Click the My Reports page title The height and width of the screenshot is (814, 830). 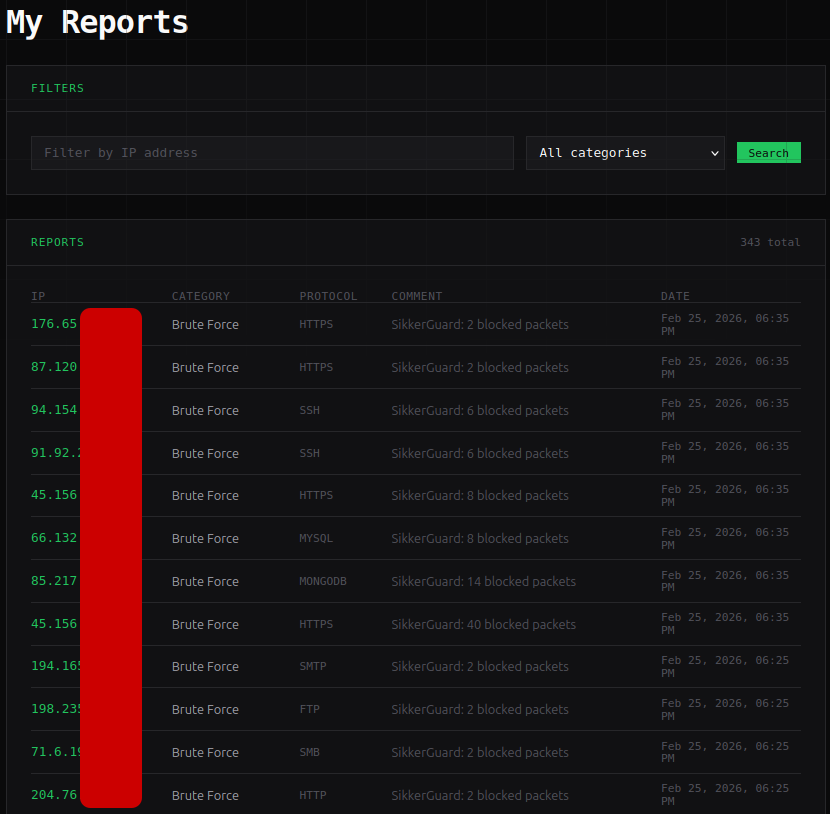click(96, 22)
